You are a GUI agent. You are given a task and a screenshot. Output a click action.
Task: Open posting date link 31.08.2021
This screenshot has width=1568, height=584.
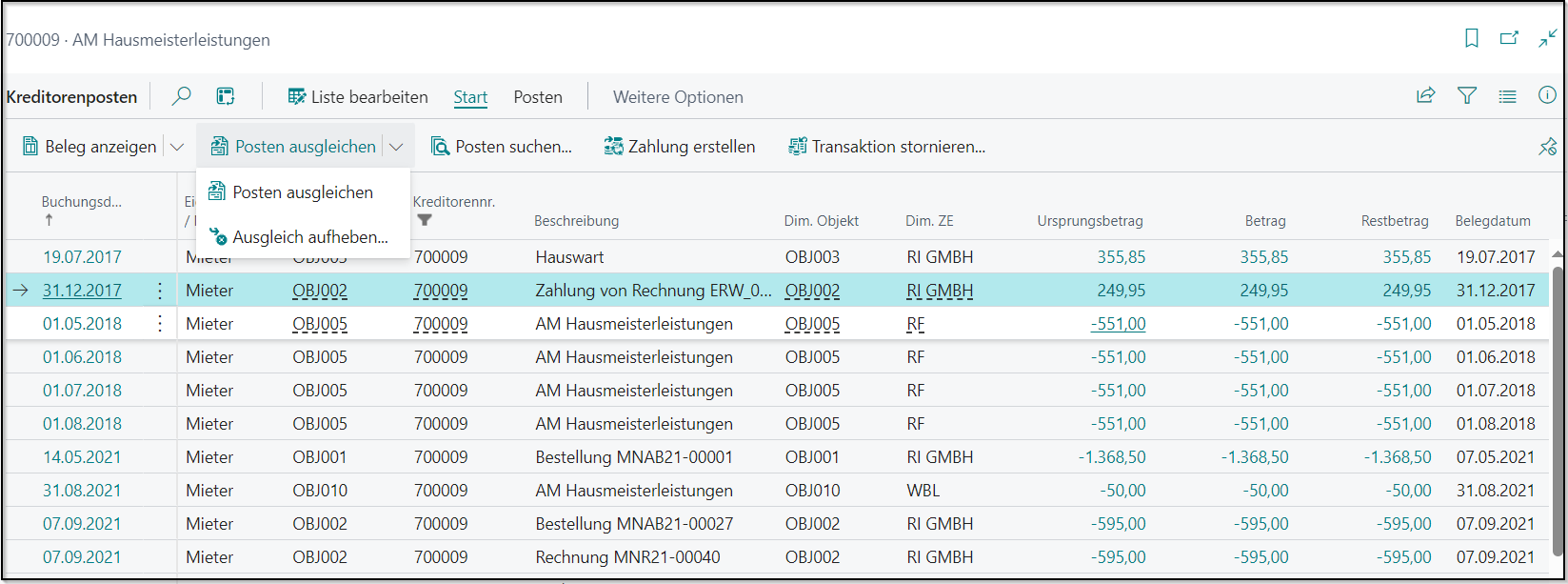(82, 491)
